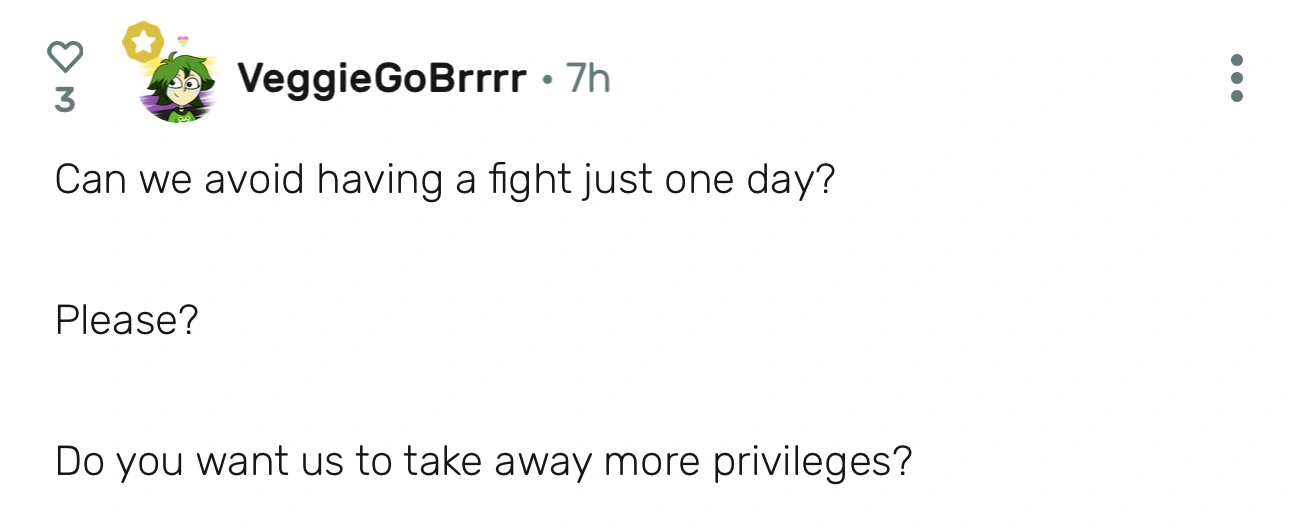Open VeggieGoBrrrr's avatar picture

(x=182, y=88)
